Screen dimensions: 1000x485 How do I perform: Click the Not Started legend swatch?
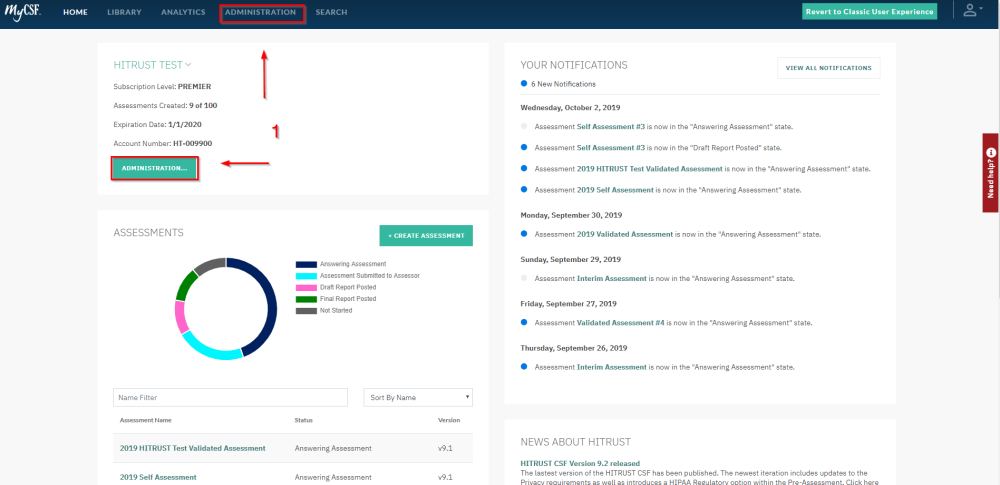(306, 310)
